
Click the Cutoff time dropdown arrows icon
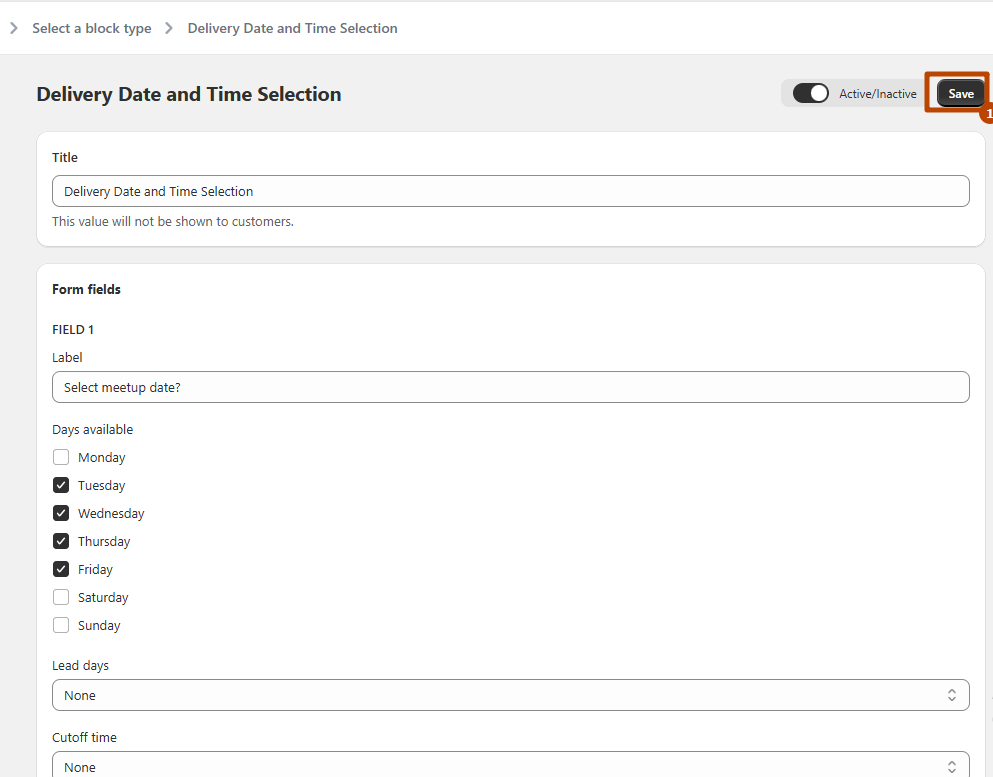click(951, 767)
